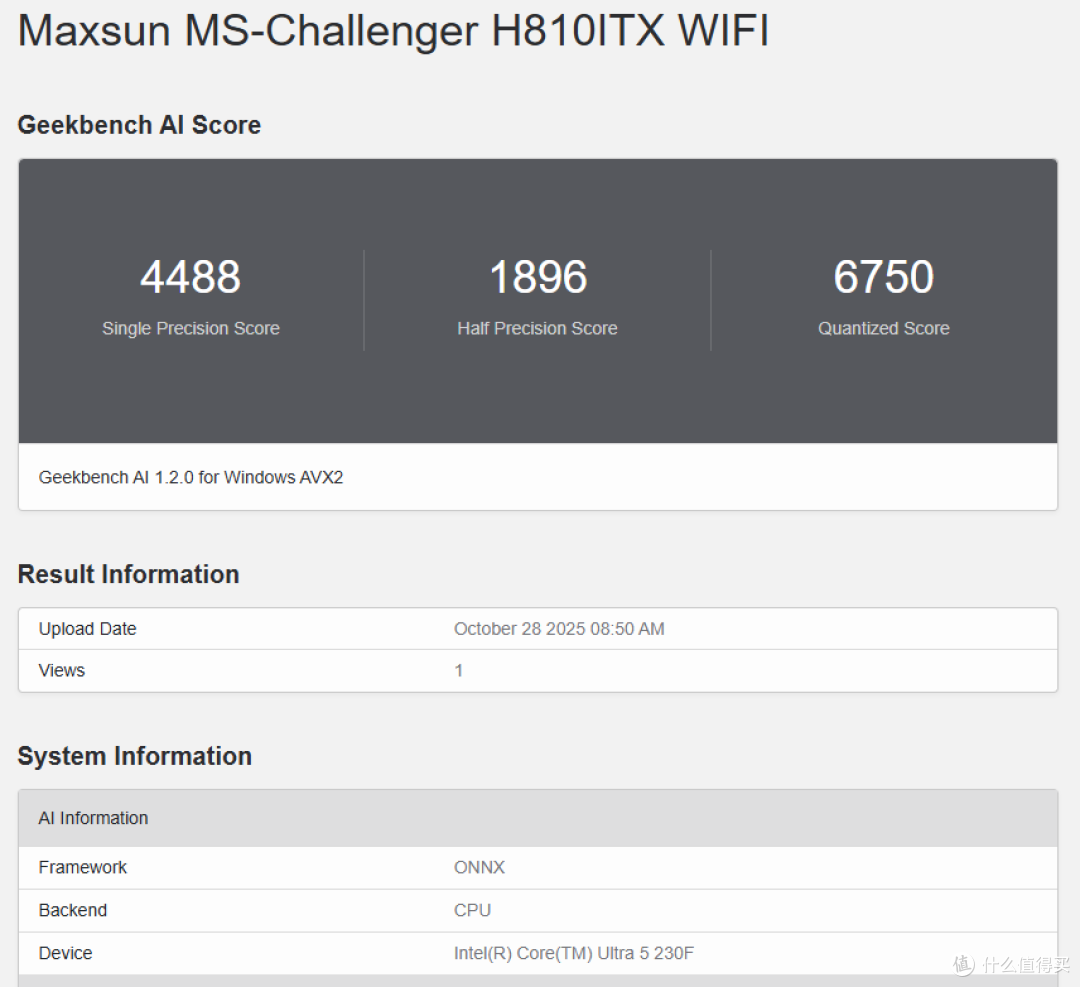Viewport: 1080px width, 987px height.
Task: Select the Result Information heading
Action: coord(129,574)
